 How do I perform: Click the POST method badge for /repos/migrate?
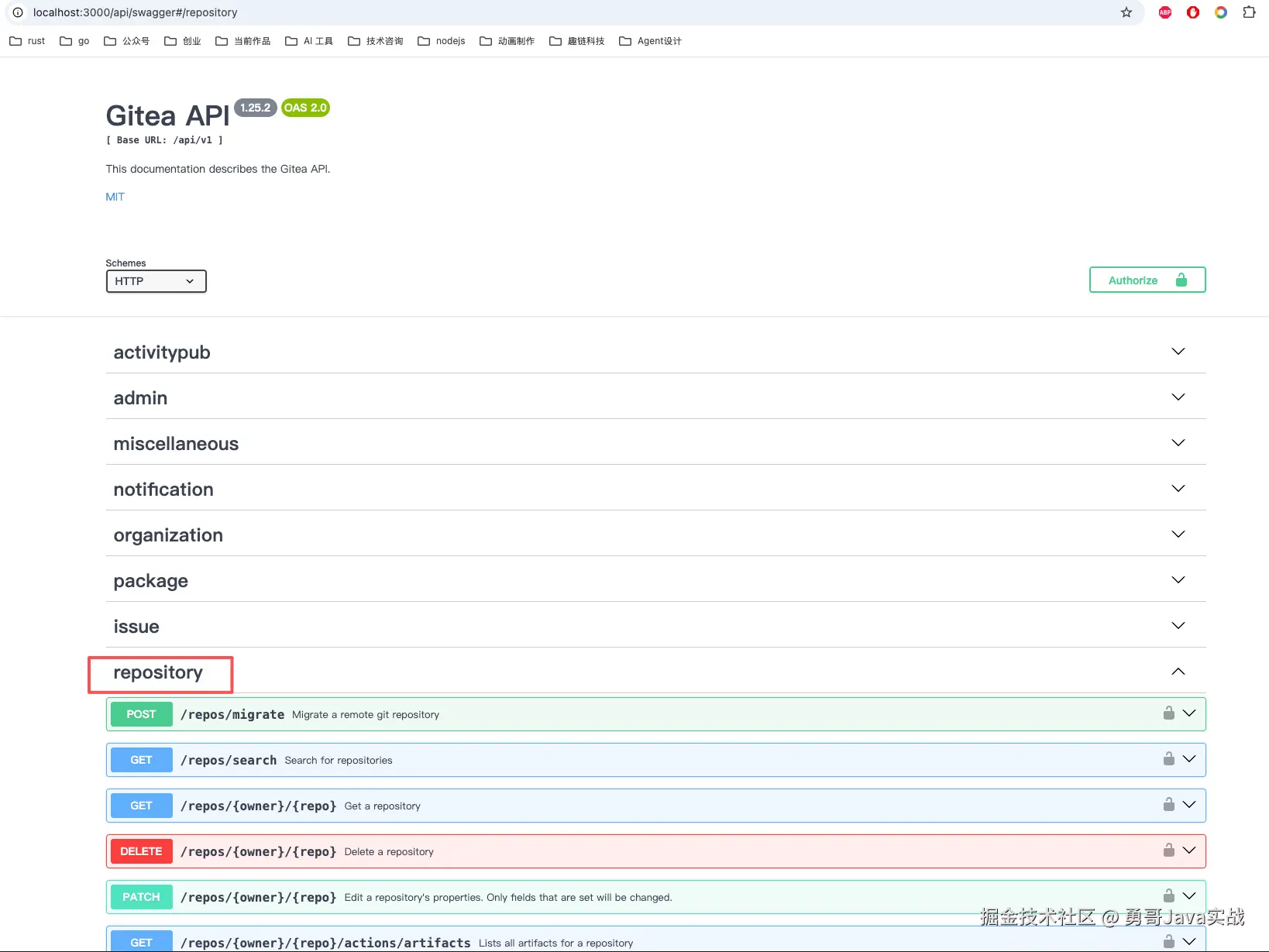coord(141,714)
